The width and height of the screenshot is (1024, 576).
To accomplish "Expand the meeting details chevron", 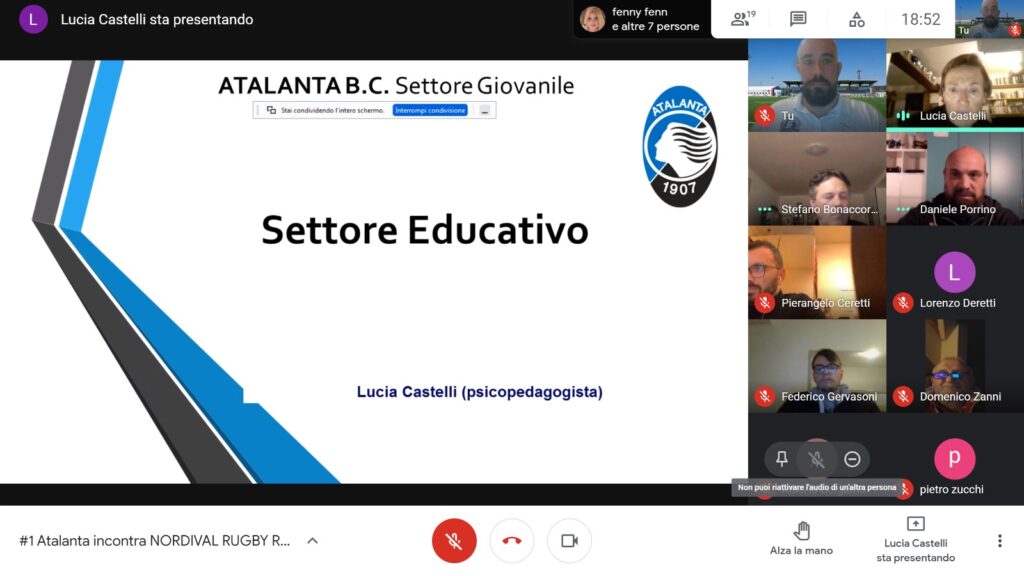I will (x=313, y=541).
